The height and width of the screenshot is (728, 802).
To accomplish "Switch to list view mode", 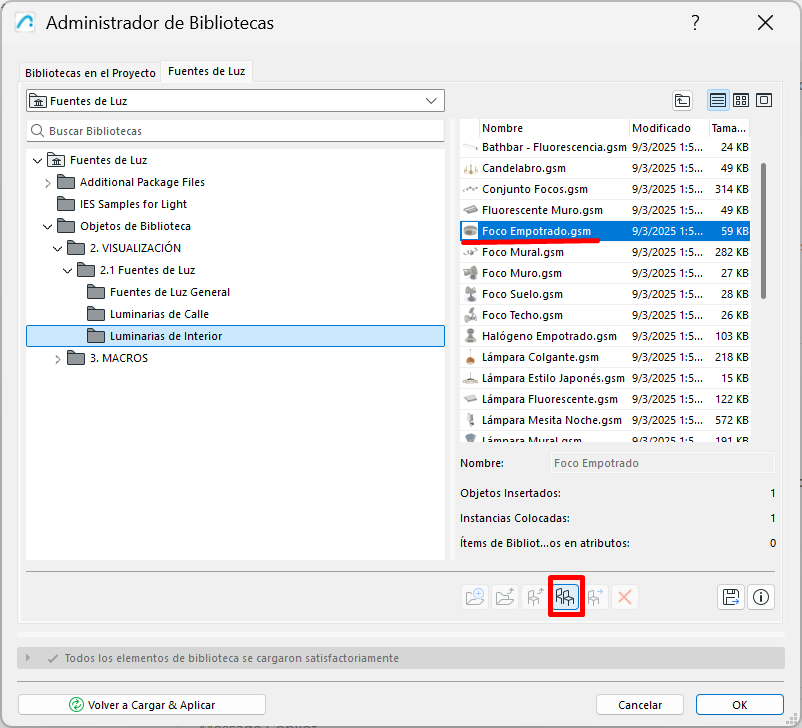I will [x=717, y=100].
